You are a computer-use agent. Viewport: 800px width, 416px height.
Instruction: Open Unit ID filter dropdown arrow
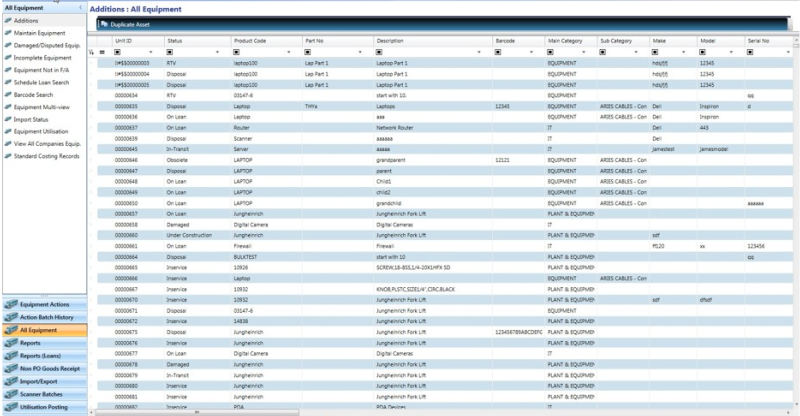click(151, 52)
